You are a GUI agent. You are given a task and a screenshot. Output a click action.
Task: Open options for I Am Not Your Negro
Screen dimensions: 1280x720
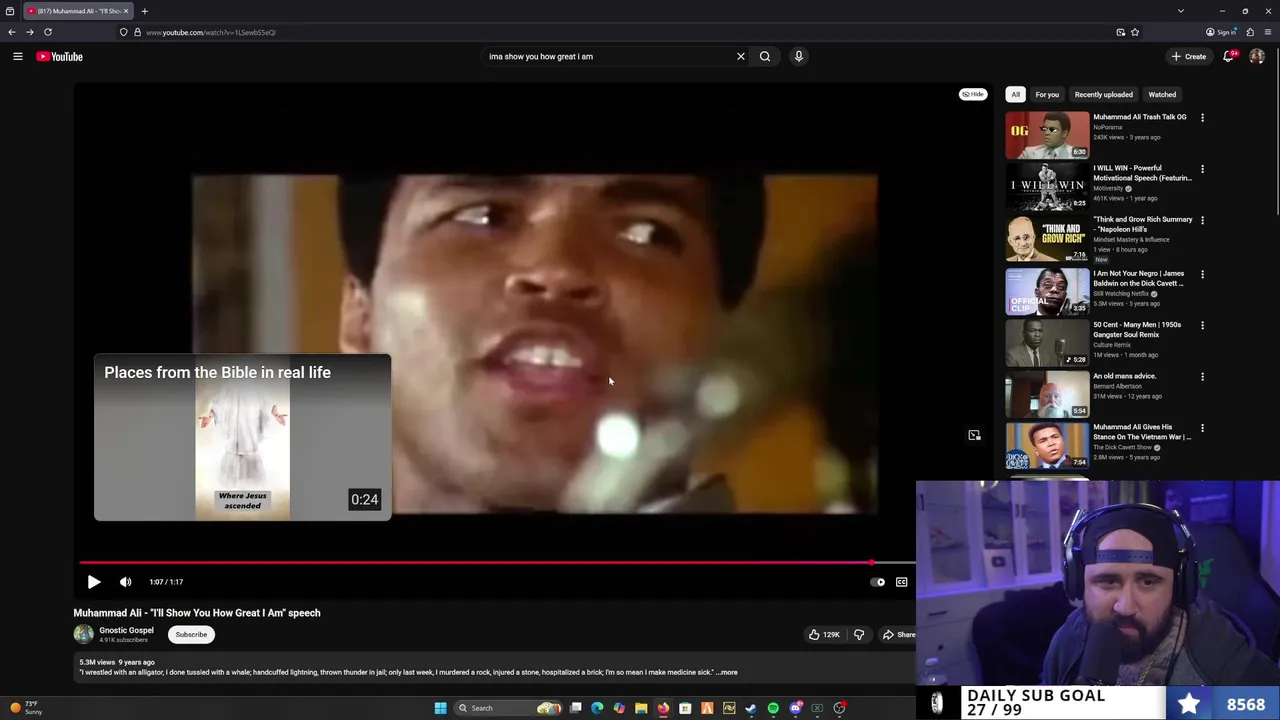click(x=1202, y=274)
